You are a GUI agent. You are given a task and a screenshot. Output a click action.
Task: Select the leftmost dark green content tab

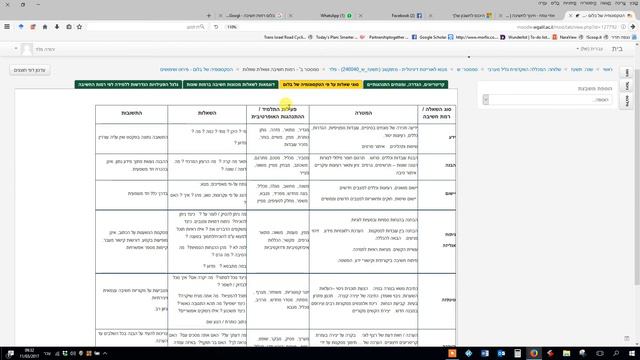pyautogui.click(x=128, y=84)
